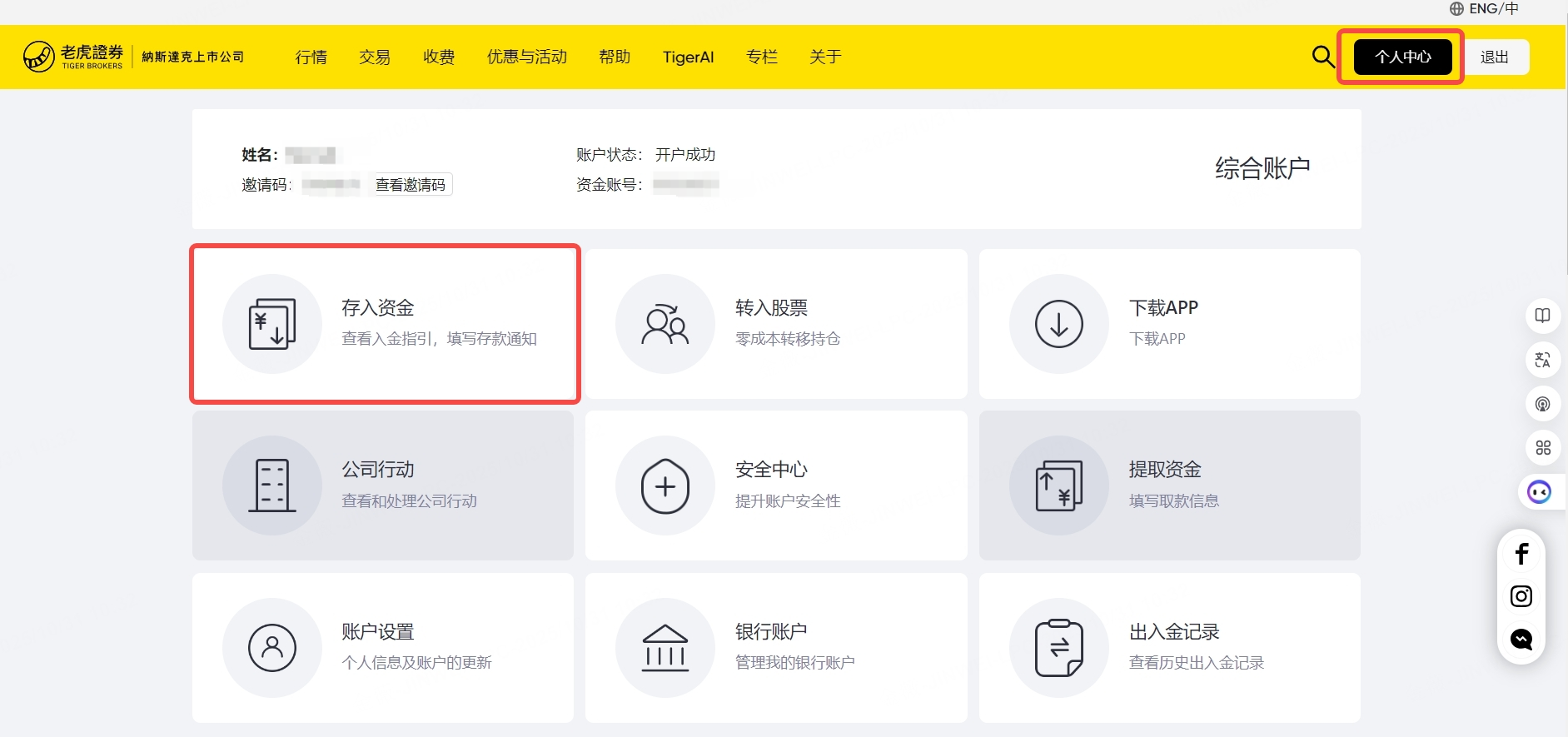Open the Instagram social link

click(1521, 596)
